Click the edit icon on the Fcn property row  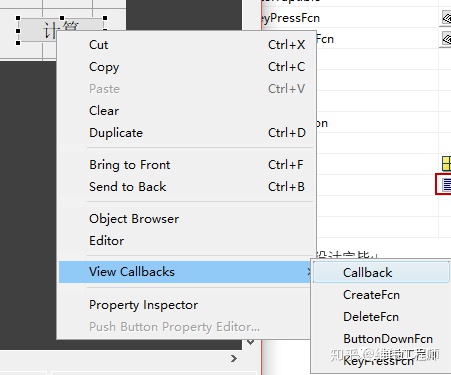pos(446,39)
